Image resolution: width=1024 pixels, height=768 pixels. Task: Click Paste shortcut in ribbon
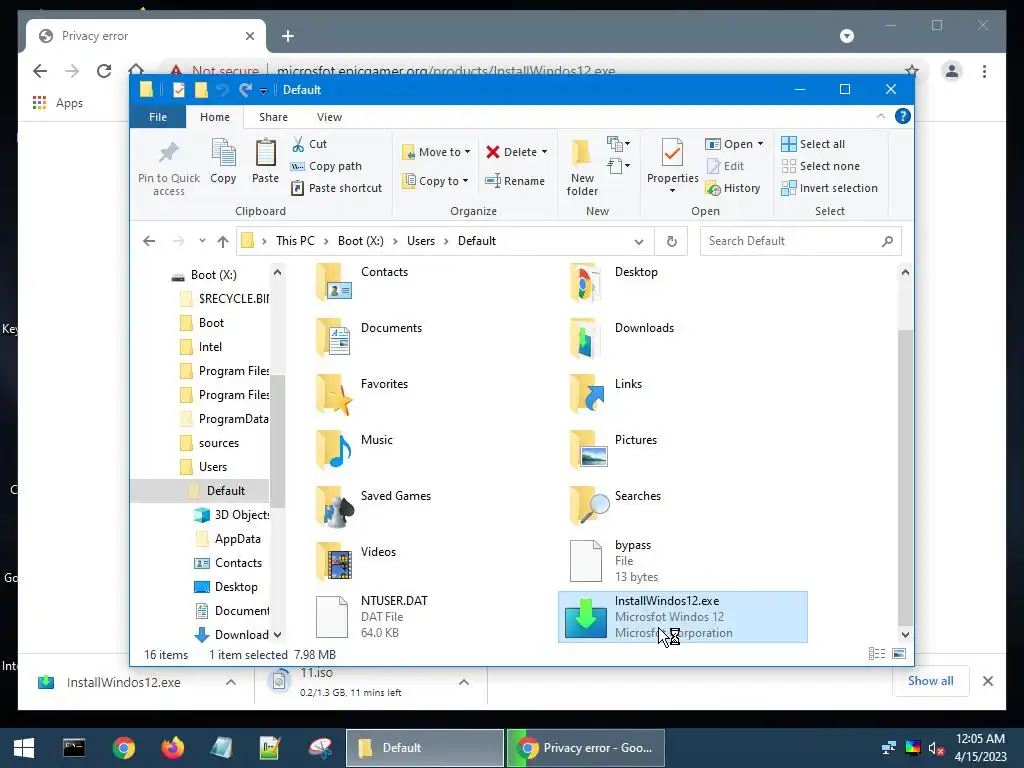pos(336,188)
